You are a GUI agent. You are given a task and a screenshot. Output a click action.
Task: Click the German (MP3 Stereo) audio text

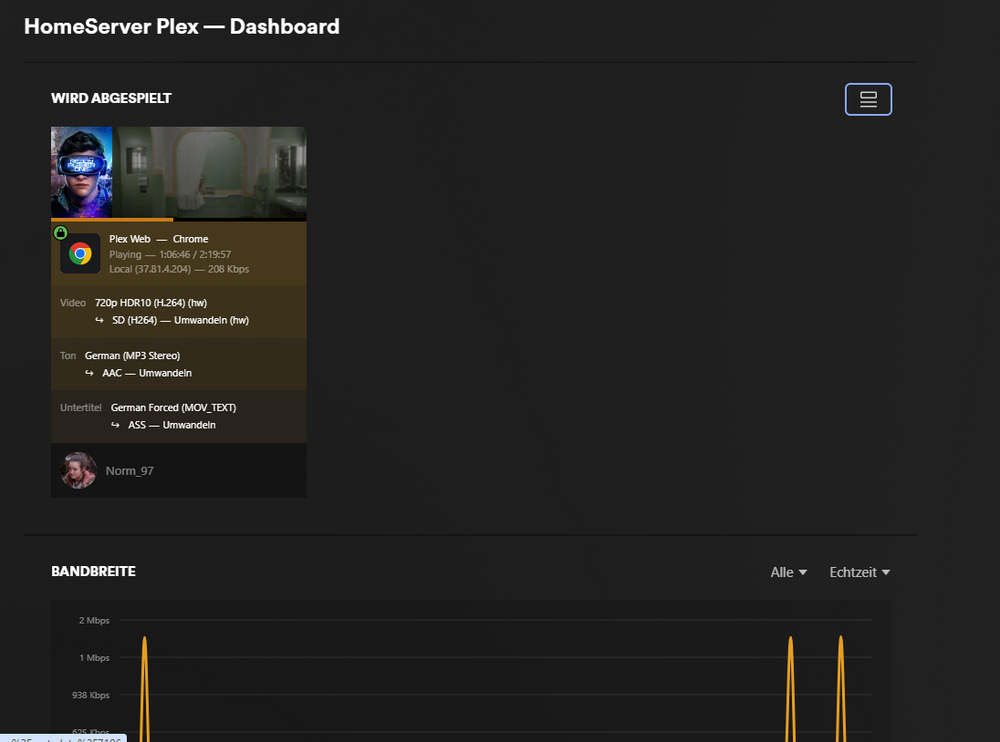click(133, 355)
